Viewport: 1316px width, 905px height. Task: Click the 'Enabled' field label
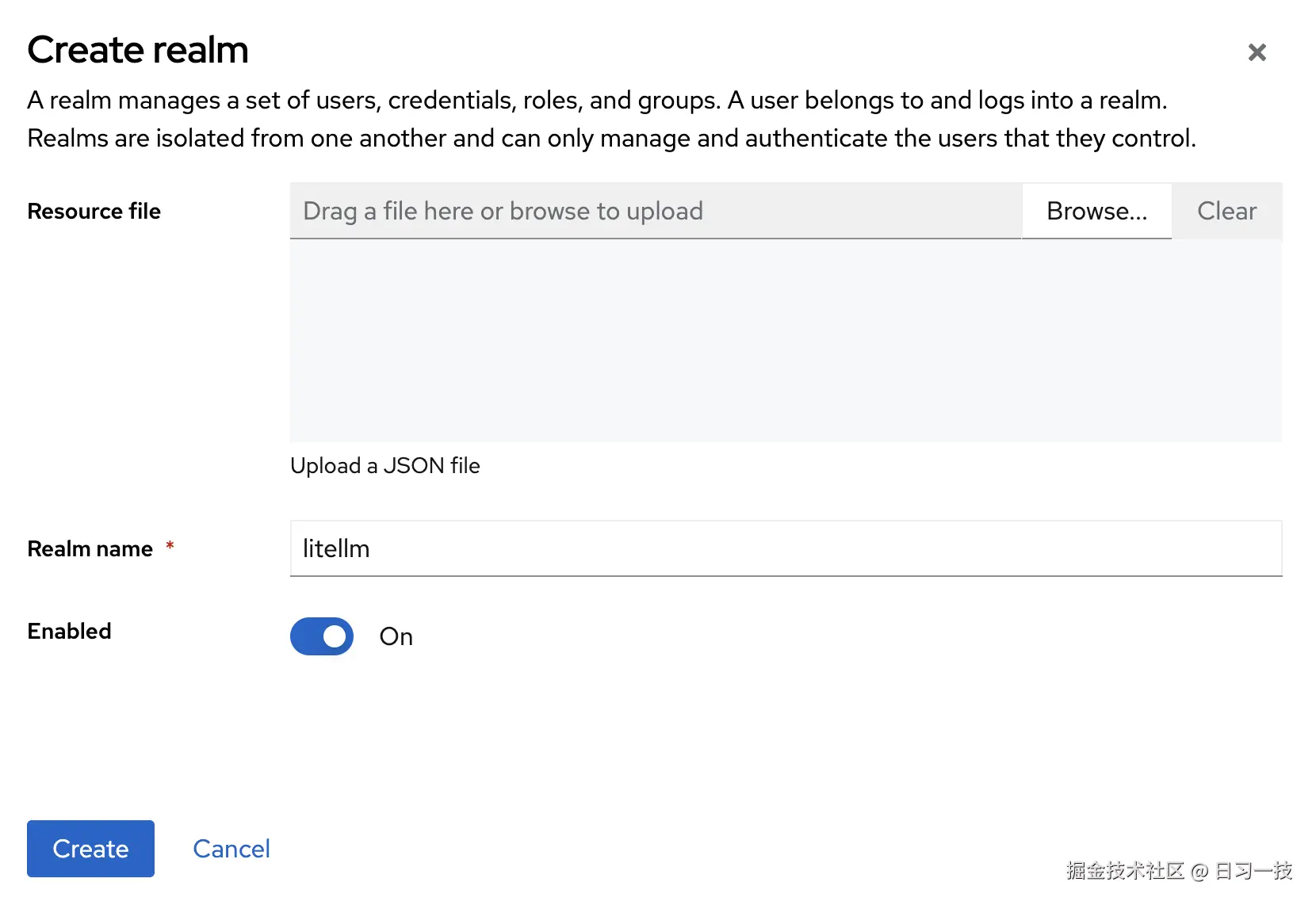point(70,631)
